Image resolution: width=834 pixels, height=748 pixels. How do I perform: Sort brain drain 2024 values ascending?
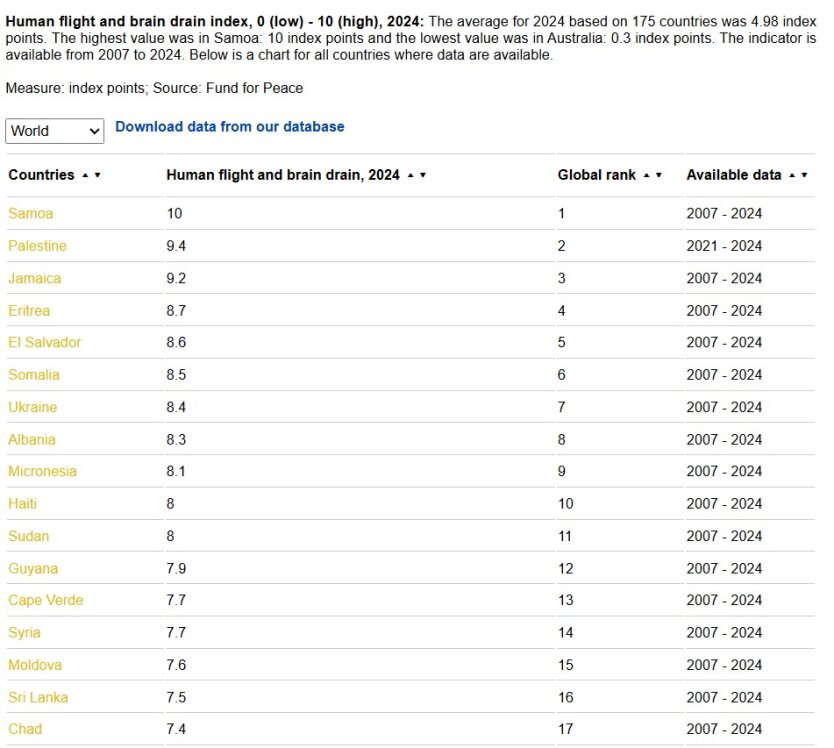[x=411, y=175]
